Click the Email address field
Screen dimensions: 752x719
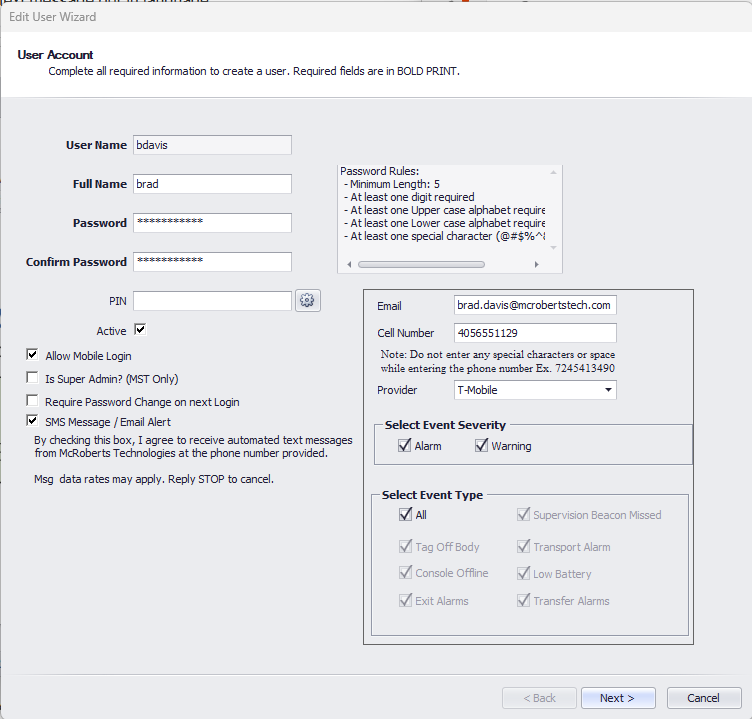coord(534,305)
